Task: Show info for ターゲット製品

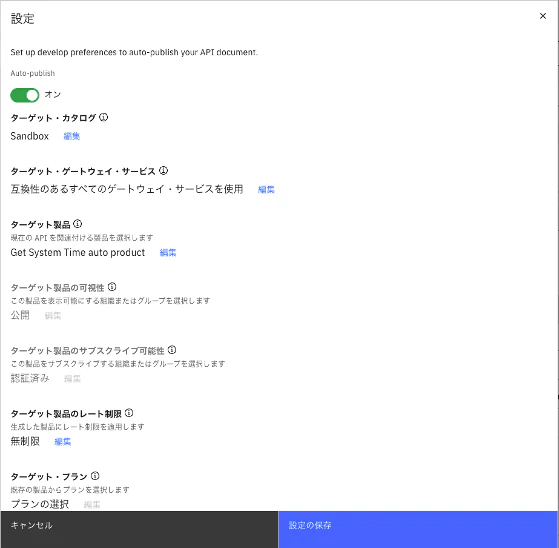Action: point(77,224)
